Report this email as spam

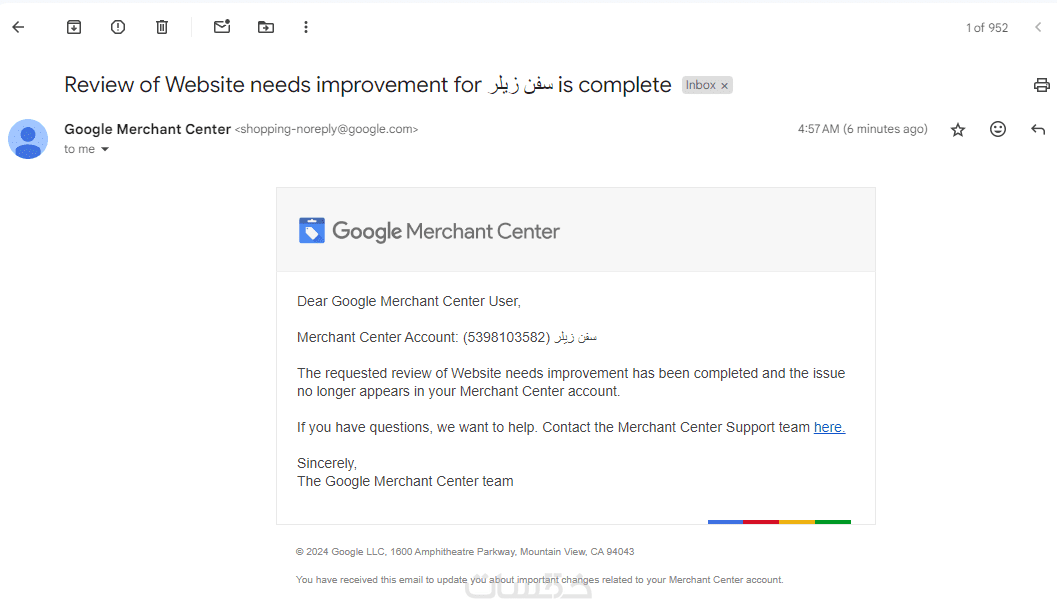point(118,27)
